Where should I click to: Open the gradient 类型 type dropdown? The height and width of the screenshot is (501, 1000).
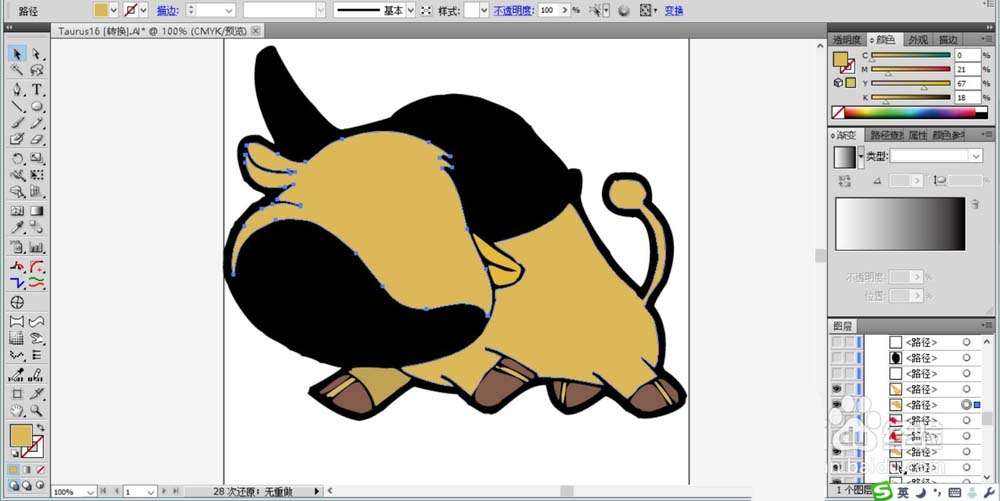976,156
